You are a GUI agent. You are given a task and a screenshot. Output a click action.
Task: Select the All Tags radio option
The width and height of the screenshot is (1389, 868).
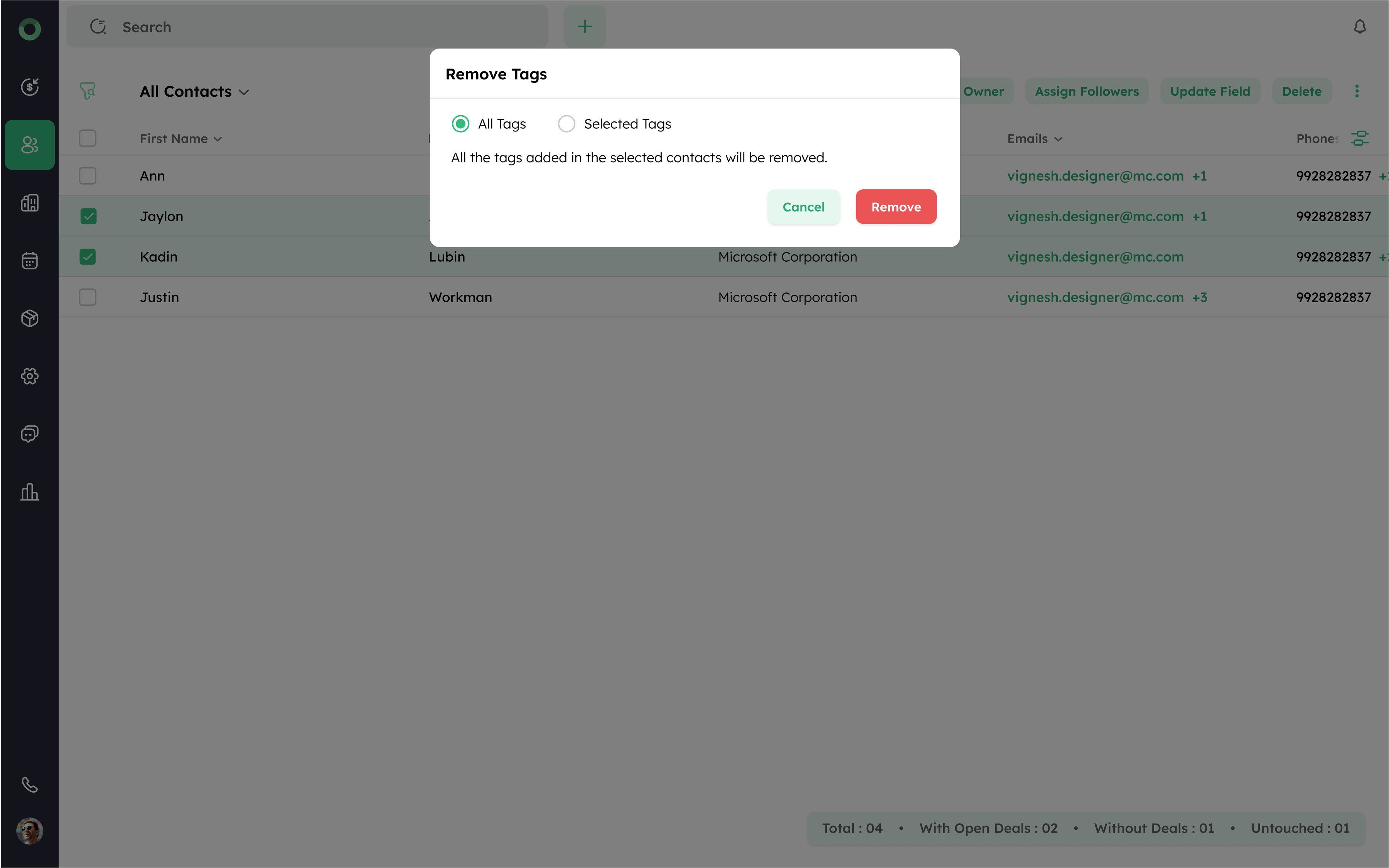coord(460,124)
